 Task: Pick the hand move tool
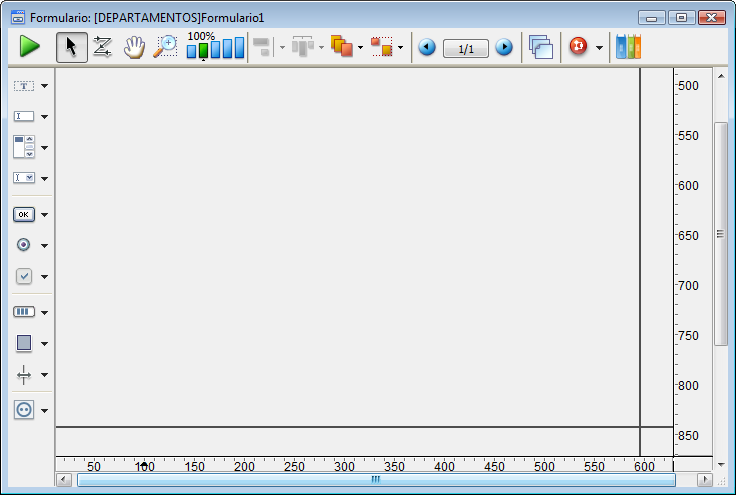(x=134, y=47)
